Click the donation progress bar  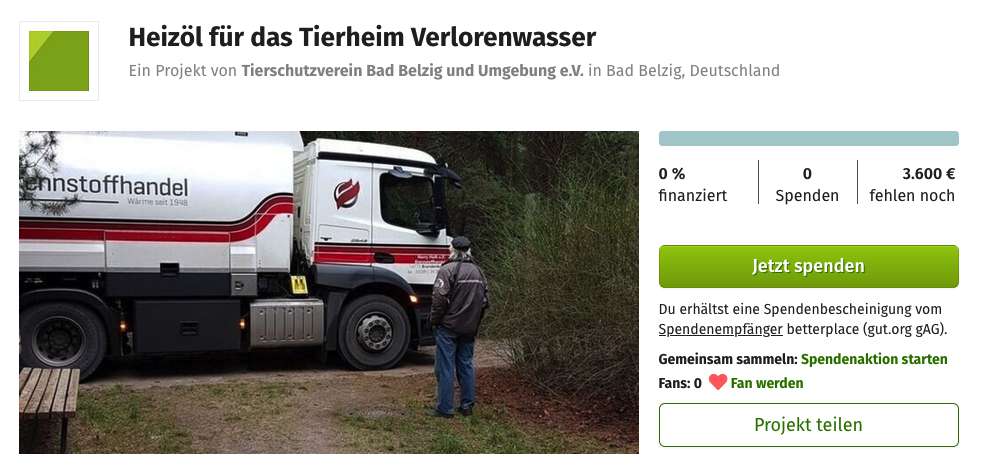click(x=809, y=138)
